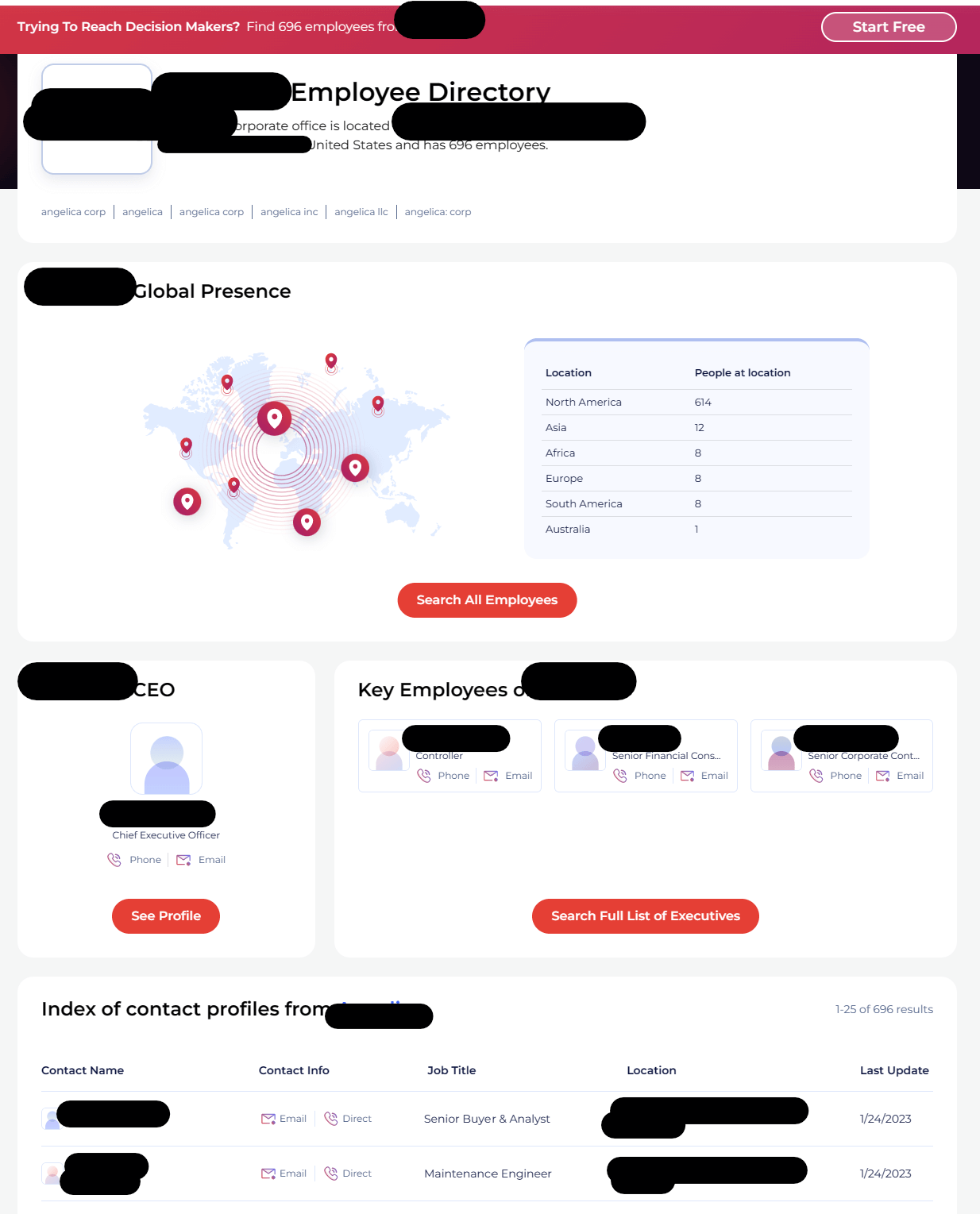
Task: Click the Start Free button
Action: click(888, 26)
